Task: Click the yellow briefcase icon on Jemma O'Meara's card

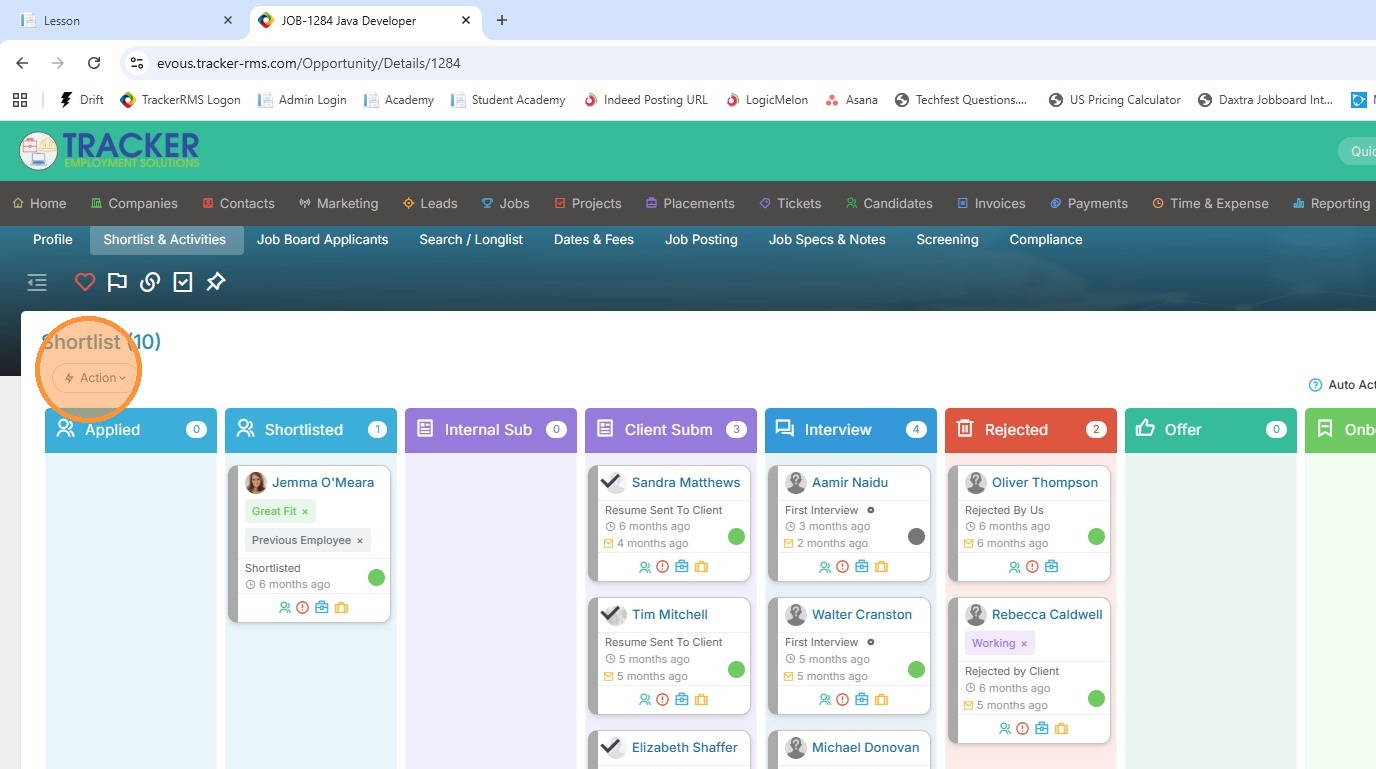Action: pos(341,607)
